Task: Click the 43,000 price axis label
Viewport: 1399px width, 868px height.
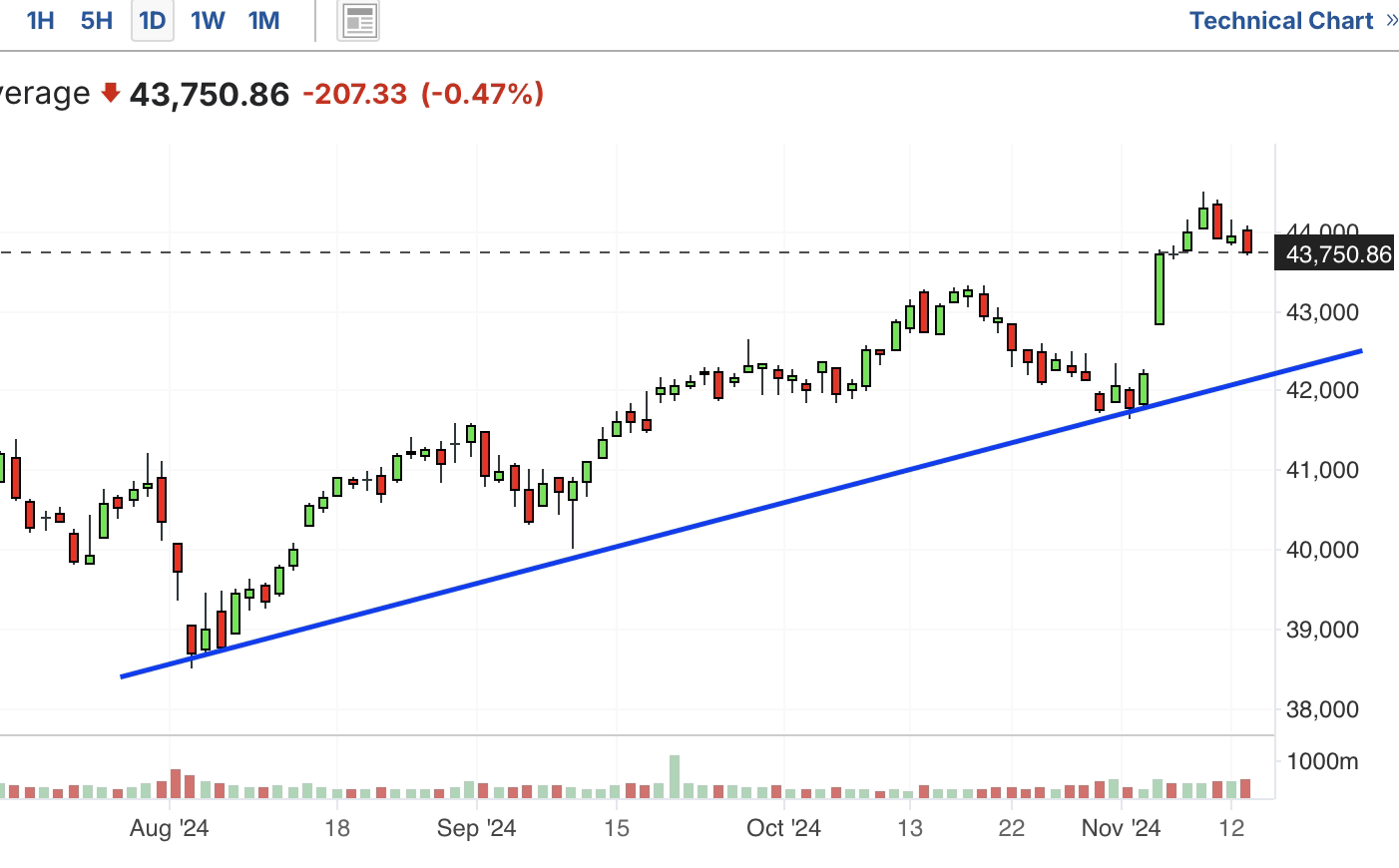Action: [x=1322, y=312]
